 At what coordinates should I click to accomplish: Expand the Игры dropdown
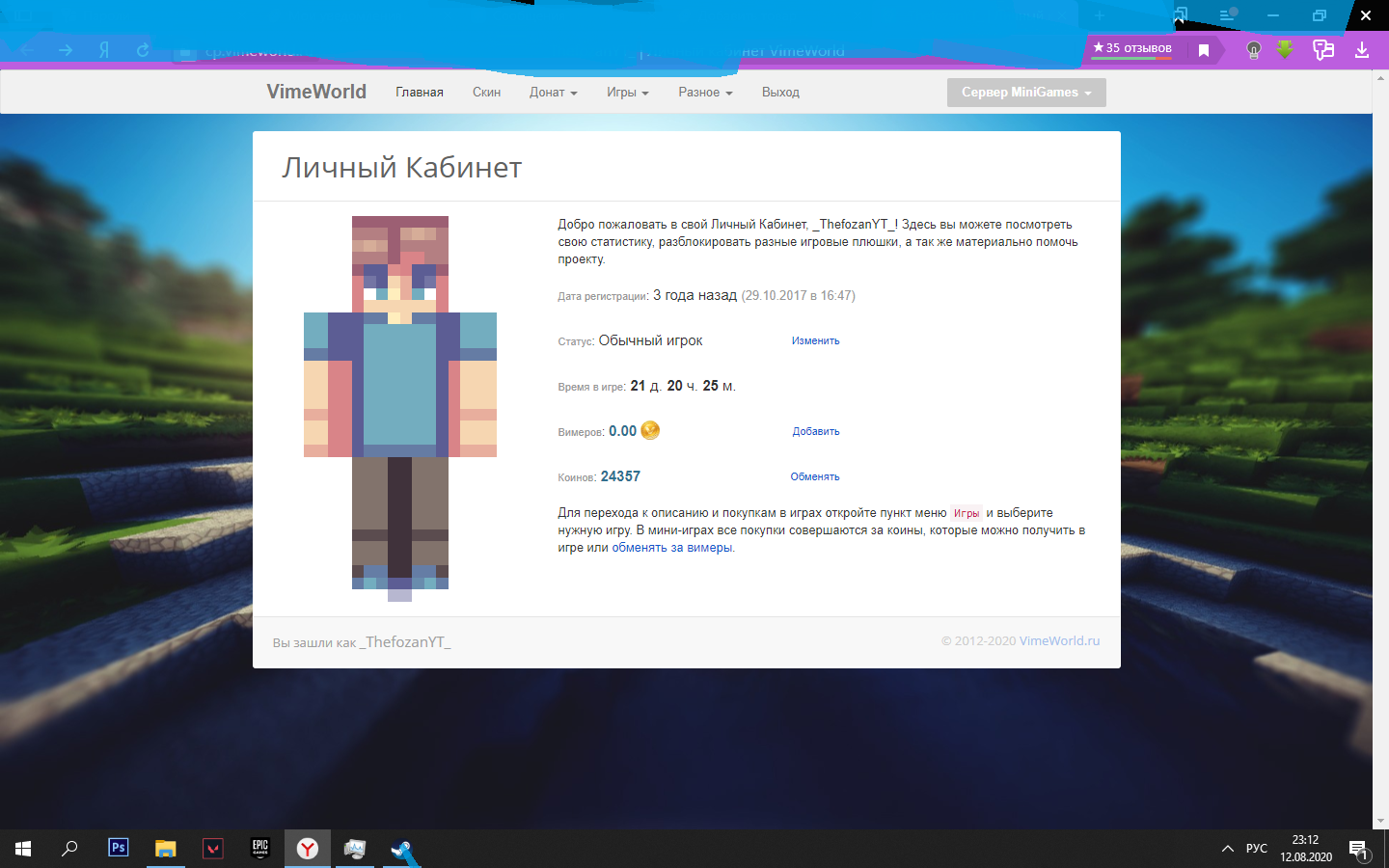[627, 93]
